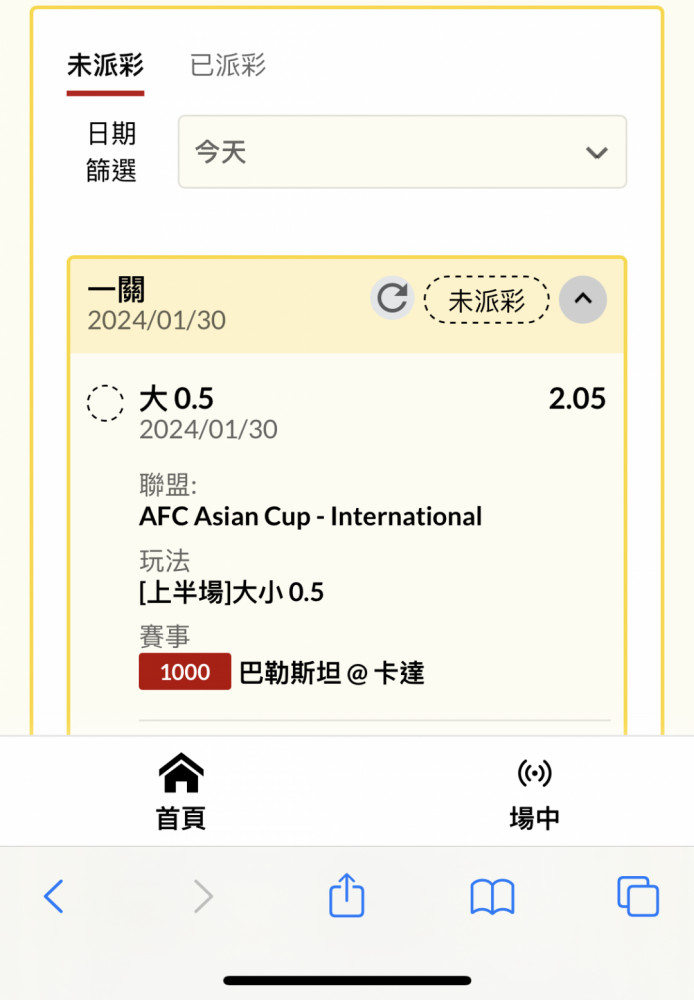The image size is (694, 1000).
Task: Open the Safari share icon
Action: pyautogui.click(x=346, y=895)
